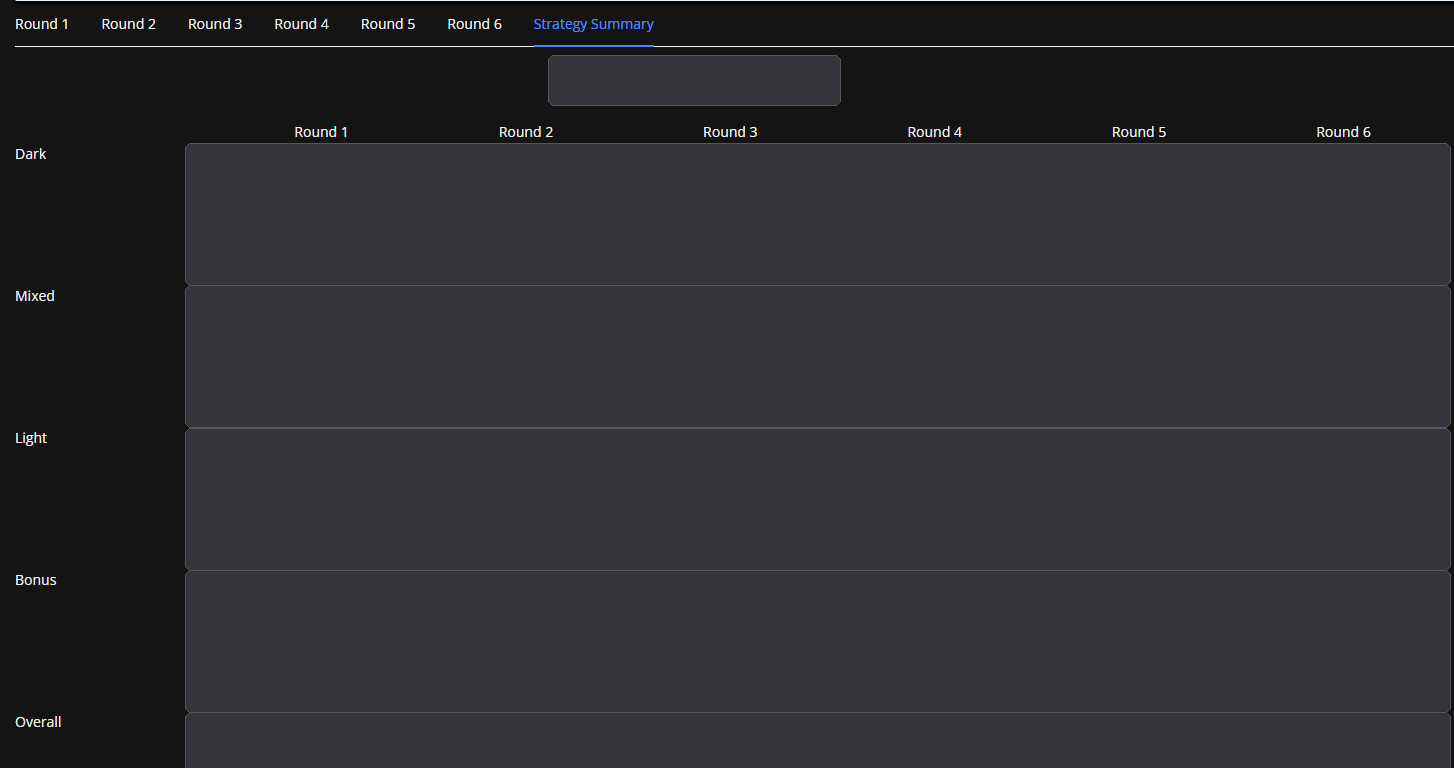The height and width of the screenshot is (768, 1454).
Task: Click the Overall row label
Action: pyautogui.click(x=38, y=722)
